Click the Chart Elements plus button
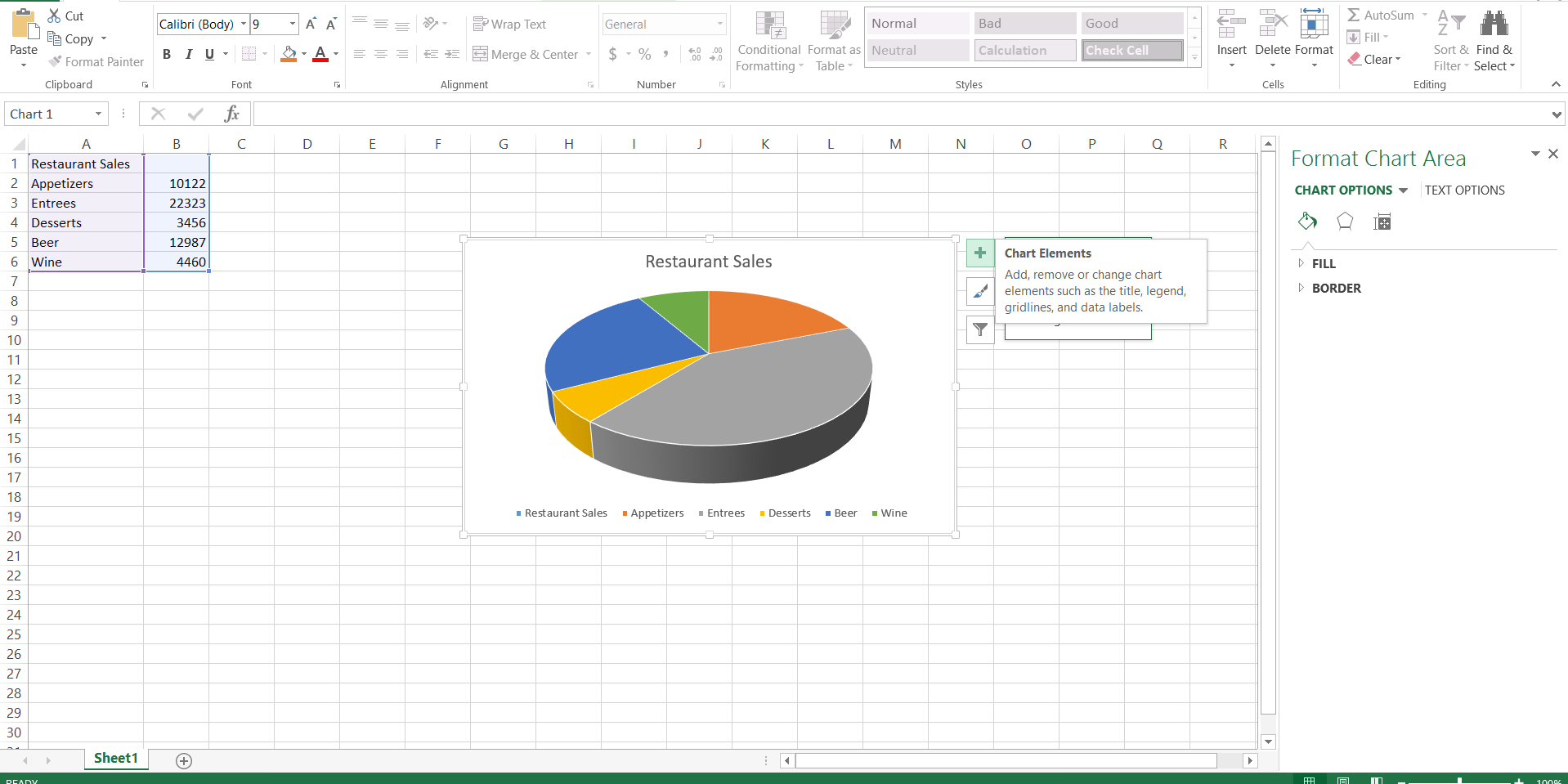Viewport: 1568px width, 784px height. click(980, 253)
